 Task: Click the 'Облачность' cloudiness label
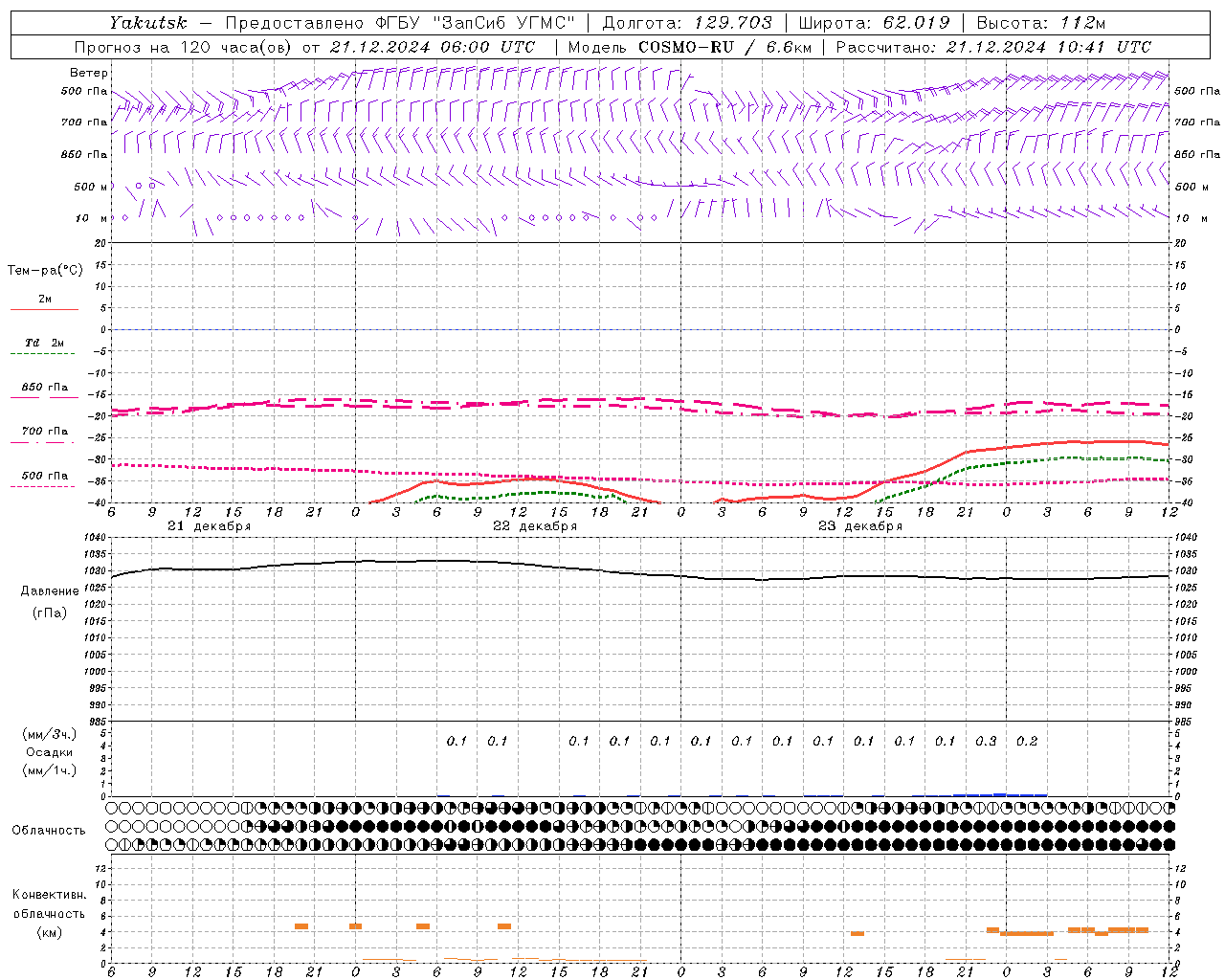coord(49,831)
